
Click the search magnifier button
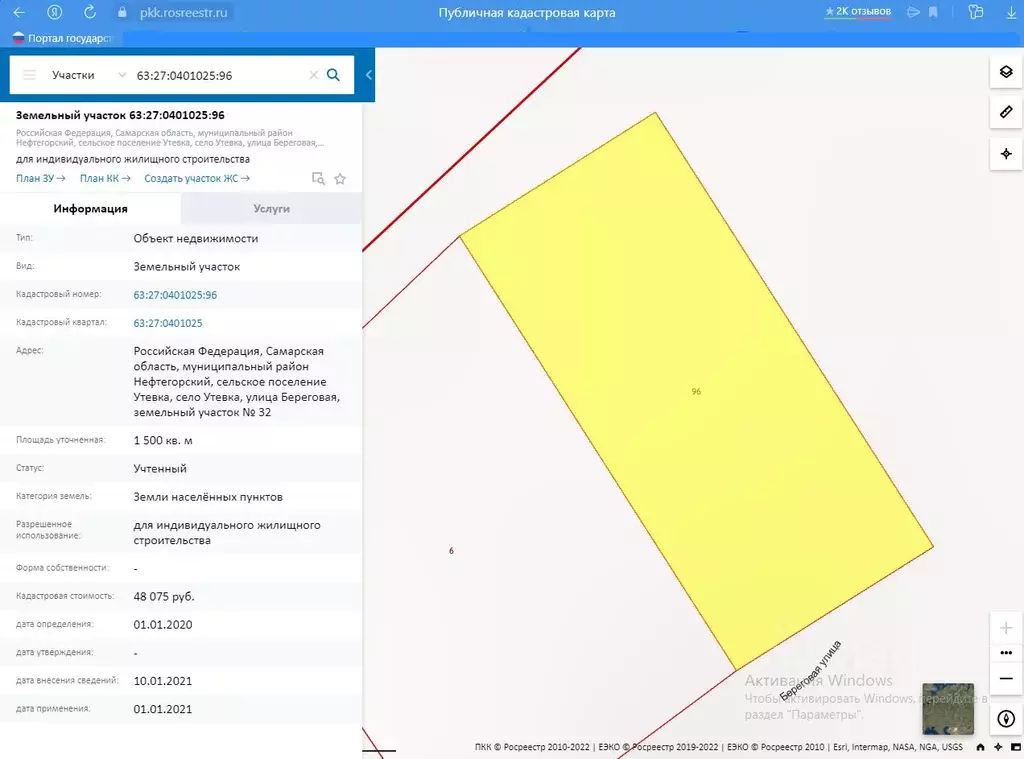334,75
